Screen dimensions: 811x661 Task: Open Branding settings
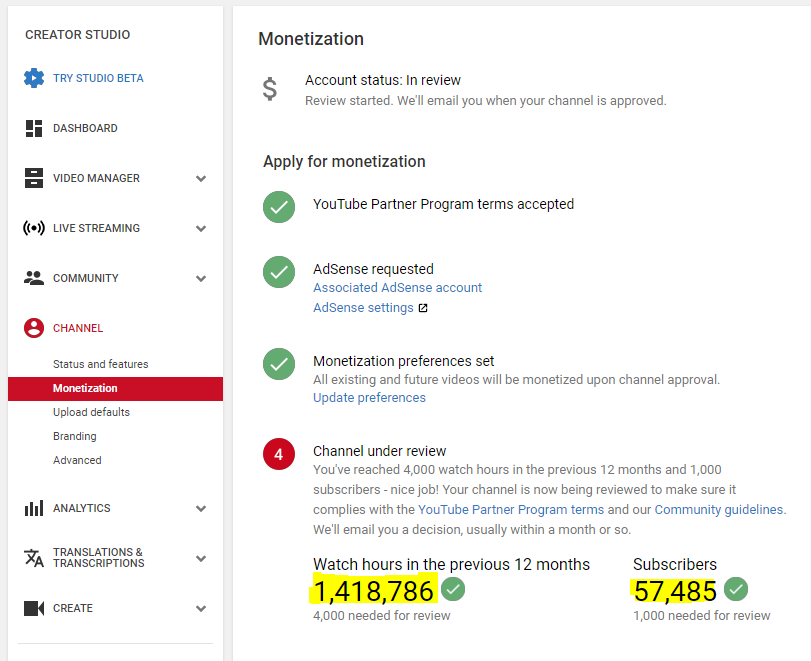74,436
